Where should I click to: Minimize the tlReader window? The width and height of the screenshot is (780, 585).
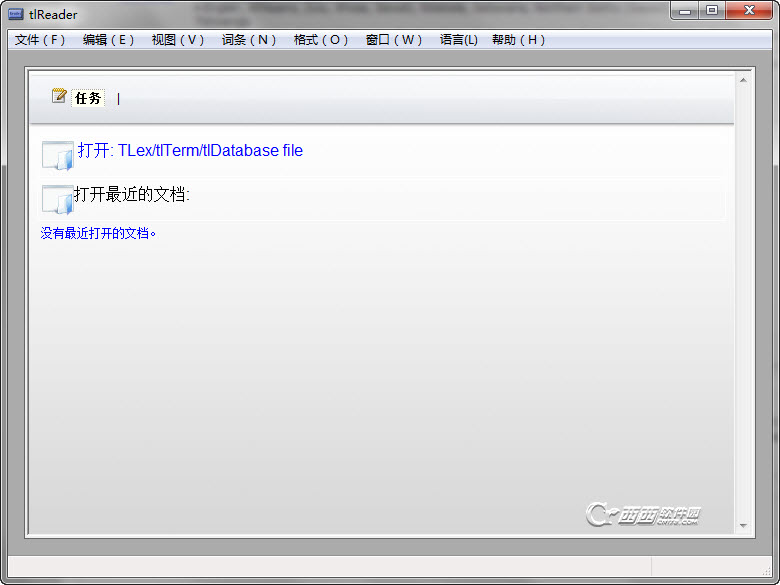pyautogui.click(x=685, y=10)
